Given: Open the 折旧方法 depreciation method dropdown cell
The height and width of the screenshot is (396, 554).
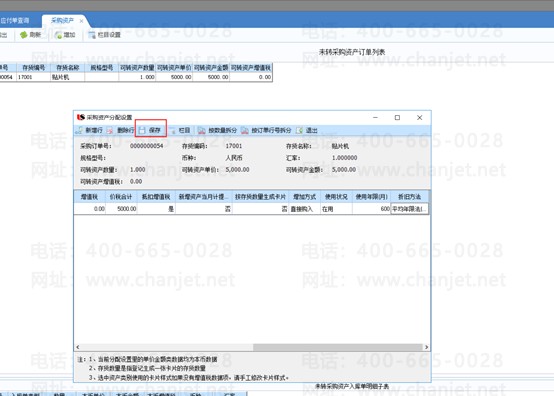Looking at the screenshot, I should (x=409, y=209).
